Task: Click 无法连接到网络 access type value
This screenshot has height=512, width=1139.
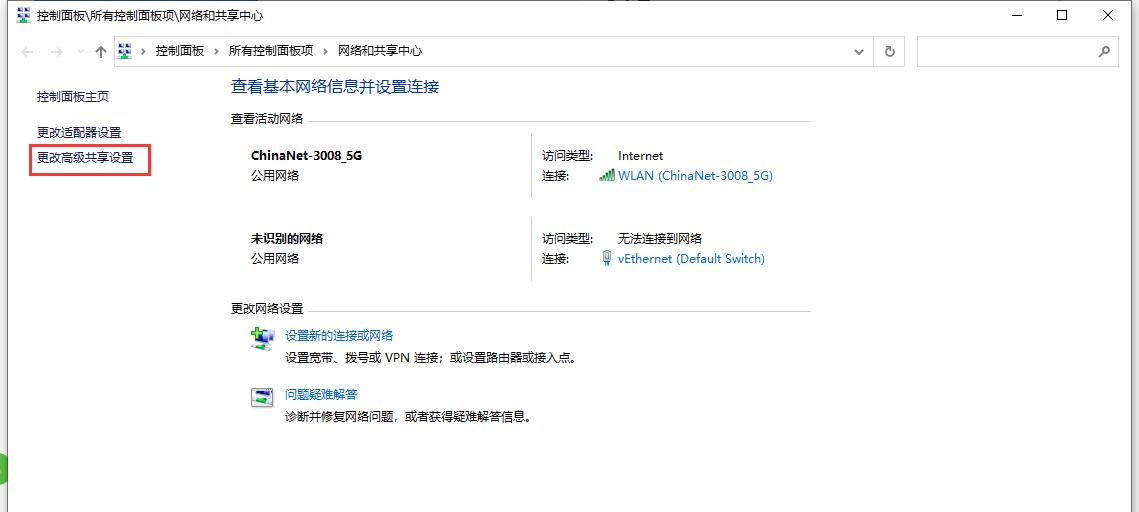Action: (660, 238)
